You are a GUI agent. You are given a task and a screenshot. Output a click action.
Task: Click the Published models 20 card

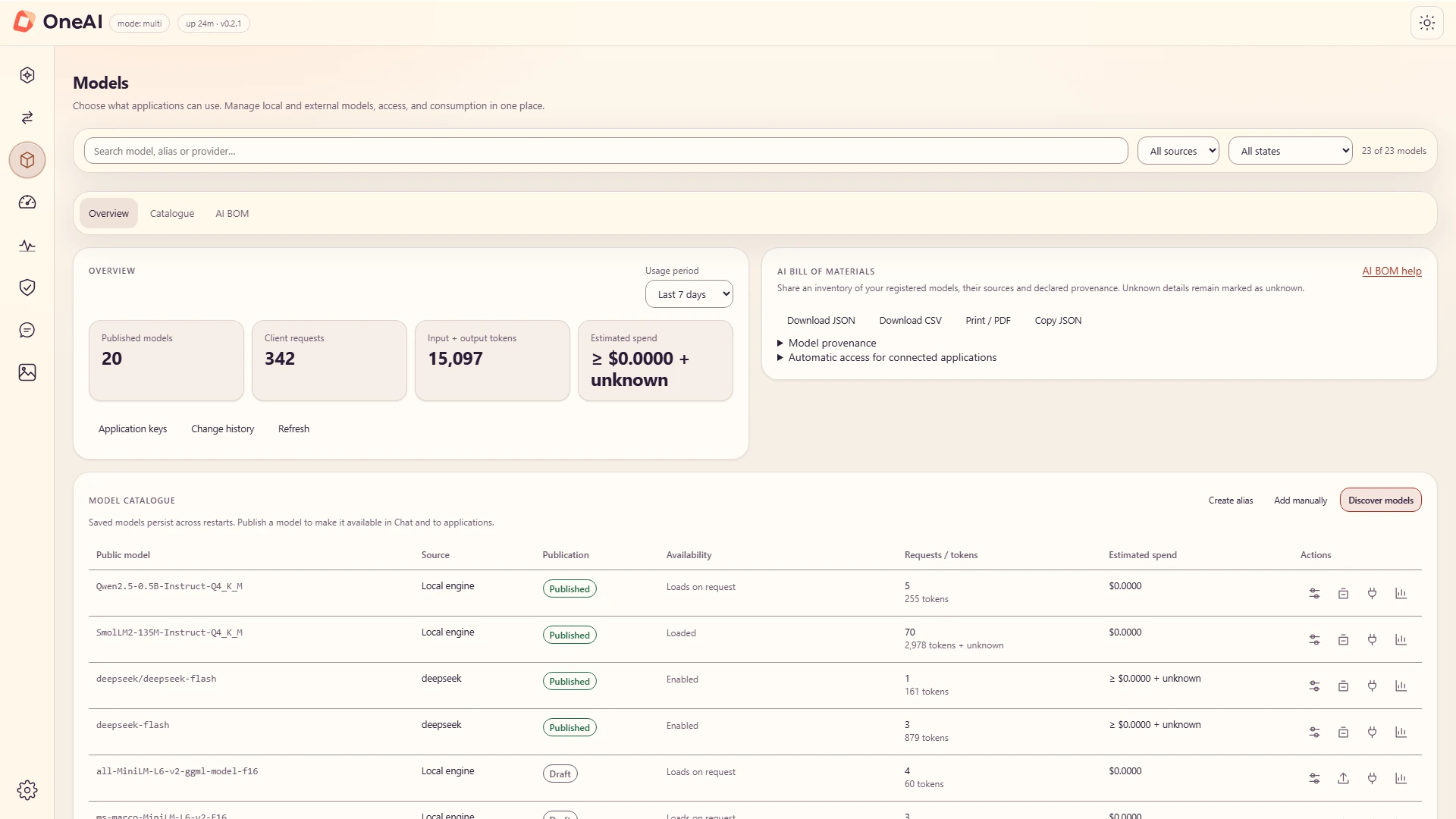[x=166, y=360]
